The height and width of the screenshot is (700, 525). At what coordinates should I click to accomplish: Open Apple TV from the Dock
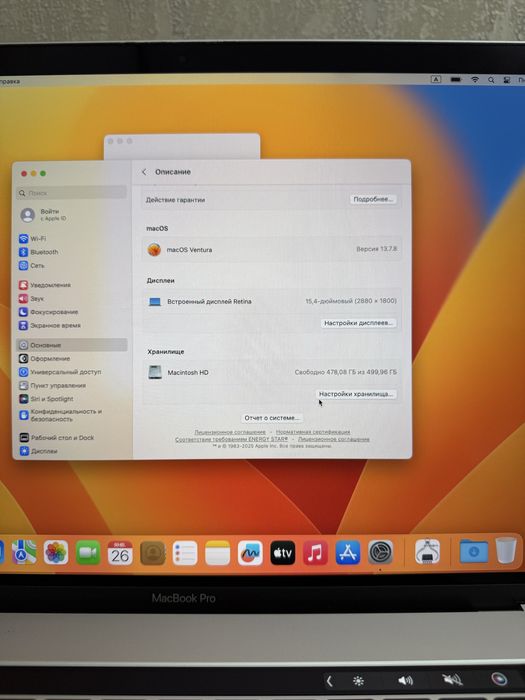283,553
